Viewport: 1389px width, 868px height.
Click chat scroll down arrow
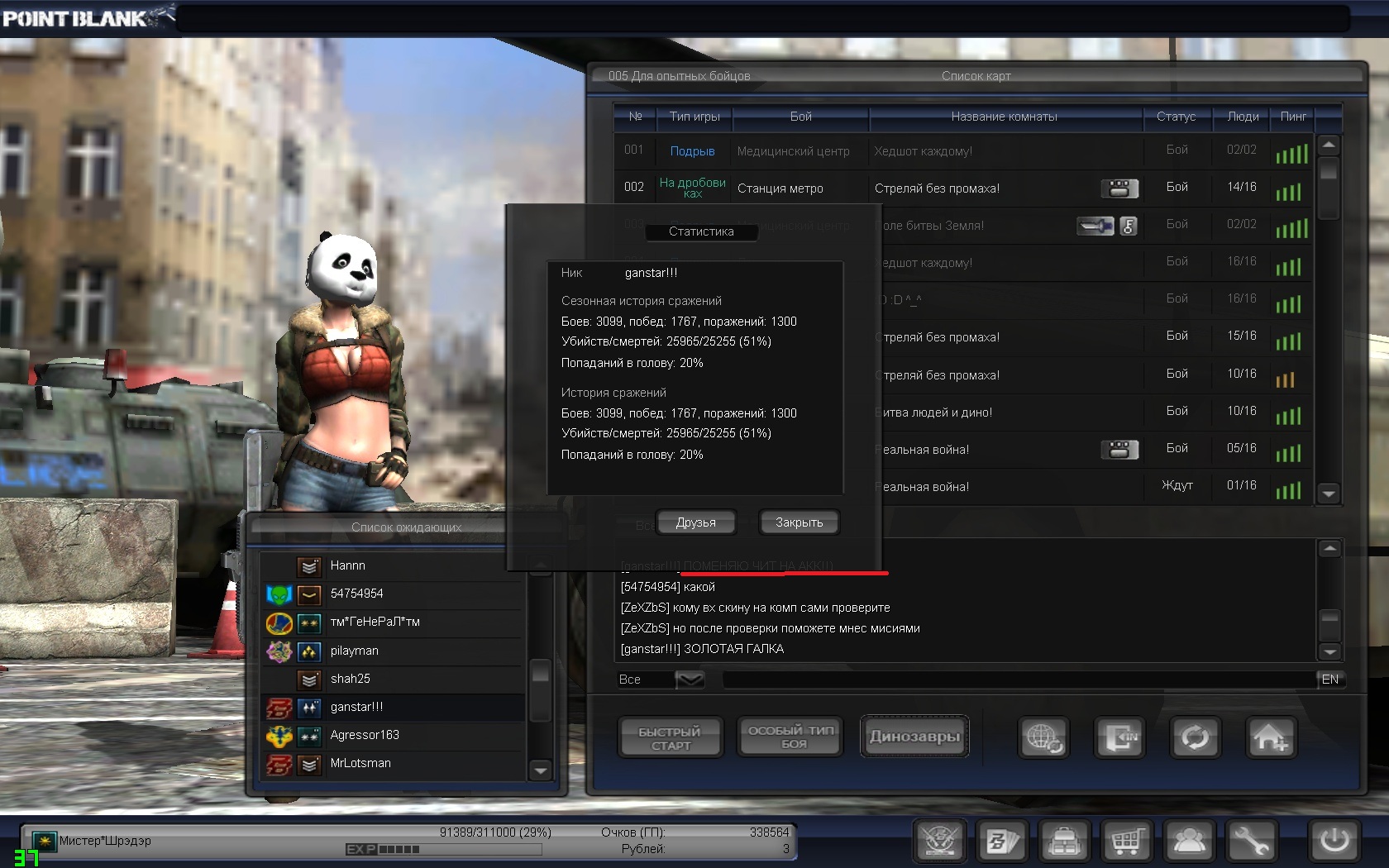pos(1329,651)
